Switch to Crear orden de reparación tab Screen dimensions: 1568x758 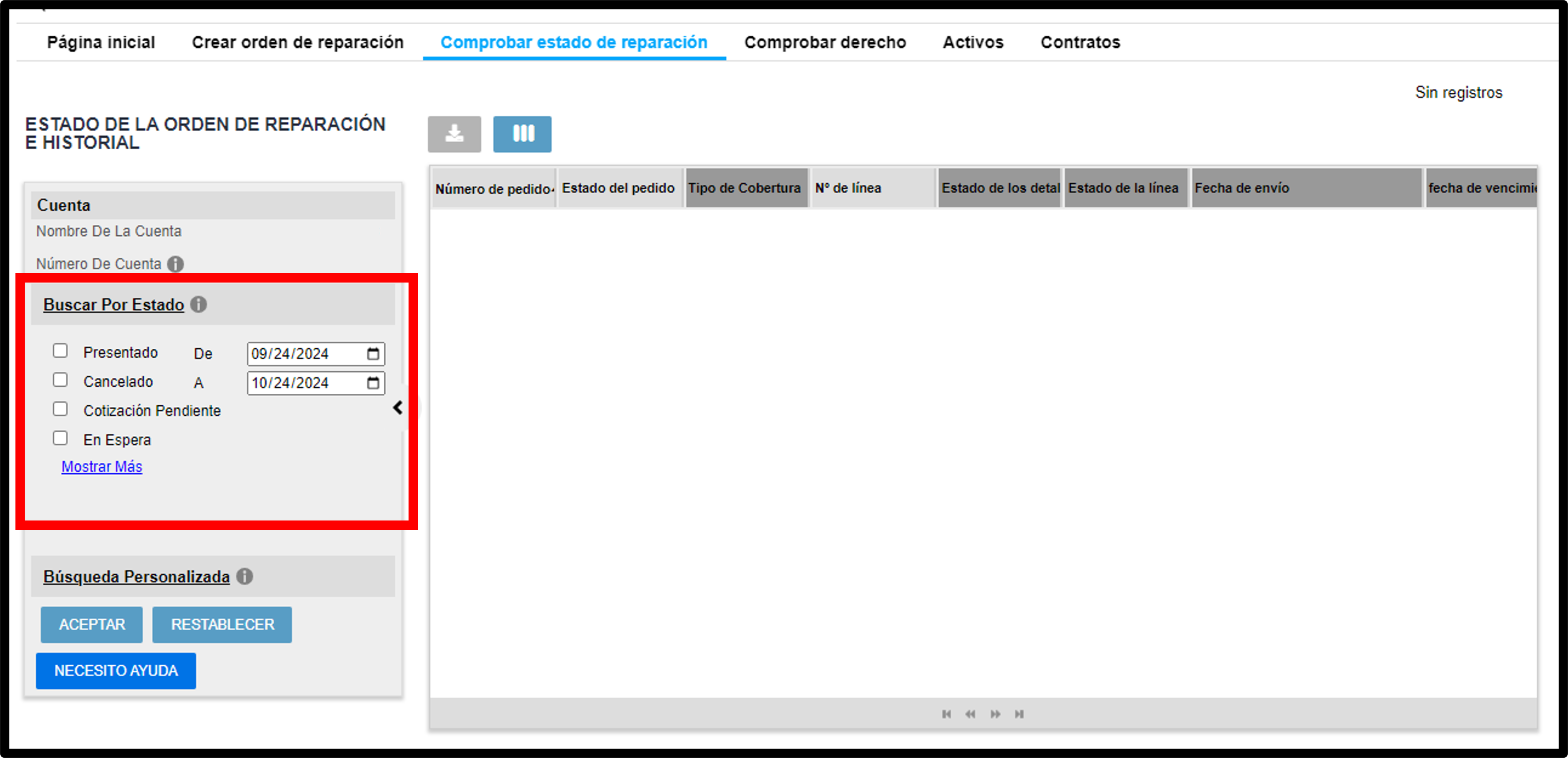click(298, 42)
